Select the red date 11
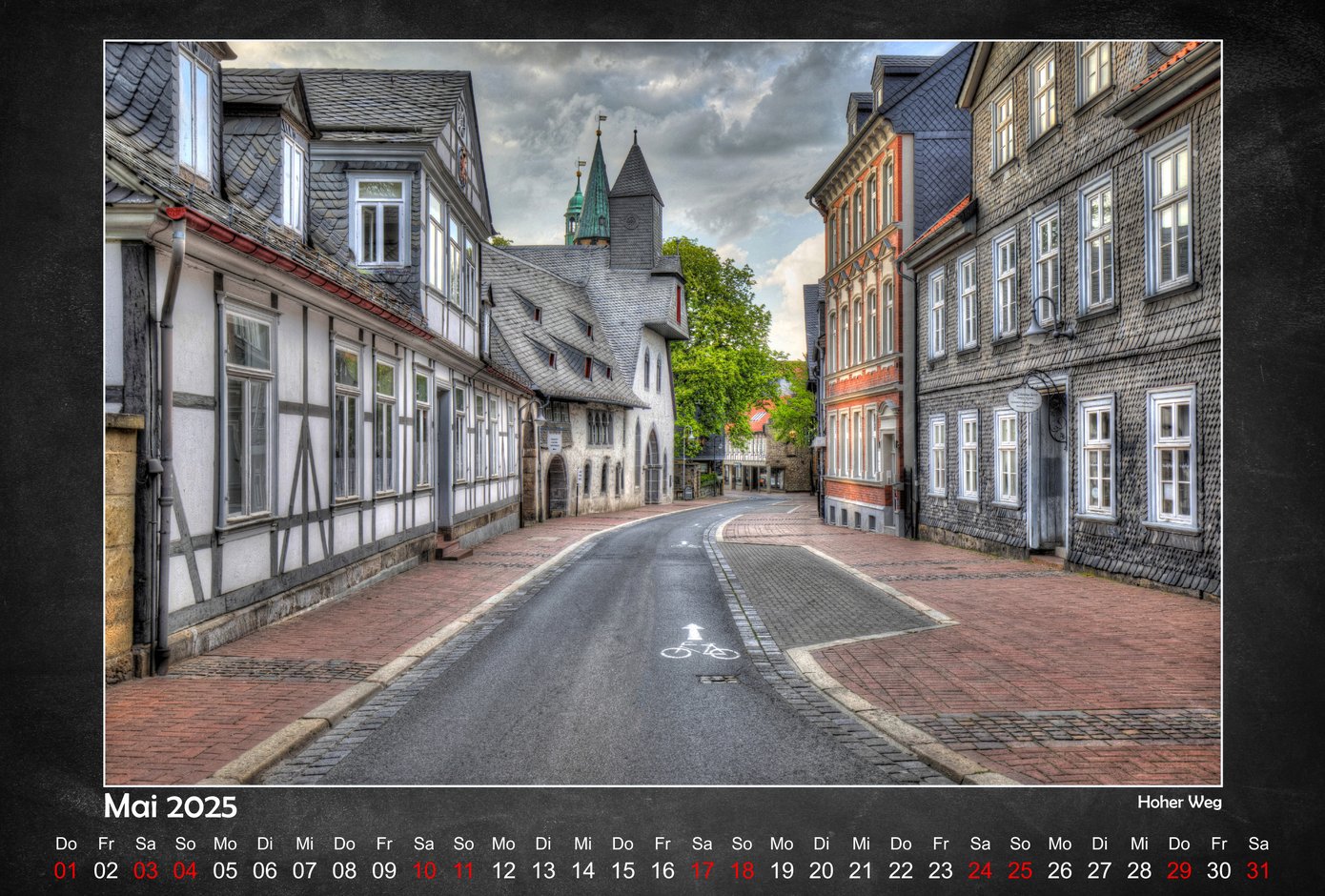 point(463,870)
